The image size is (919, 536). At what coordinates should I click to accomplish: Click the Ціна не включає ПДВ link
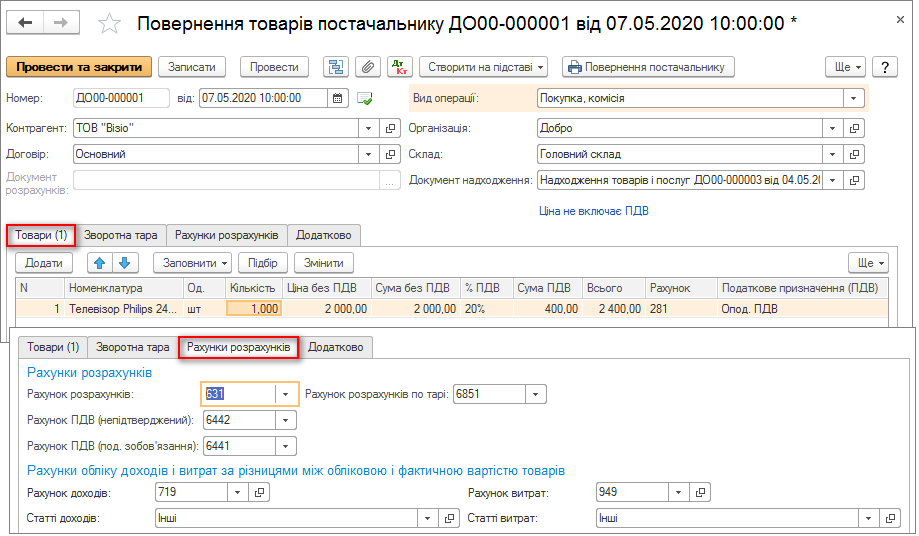pos(594,211)
